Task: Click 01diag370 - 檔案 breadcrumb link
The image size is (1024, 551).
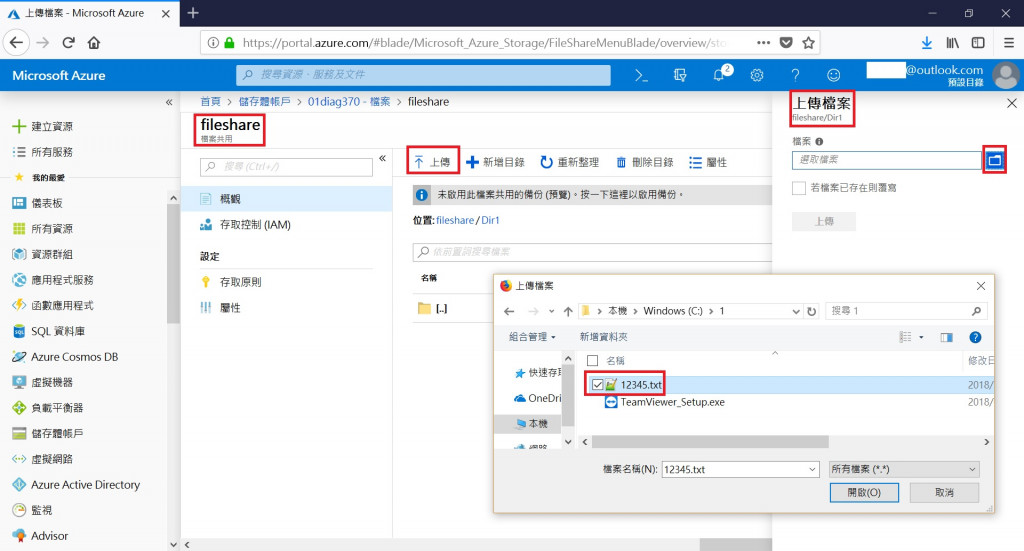Action: [349, 102]
